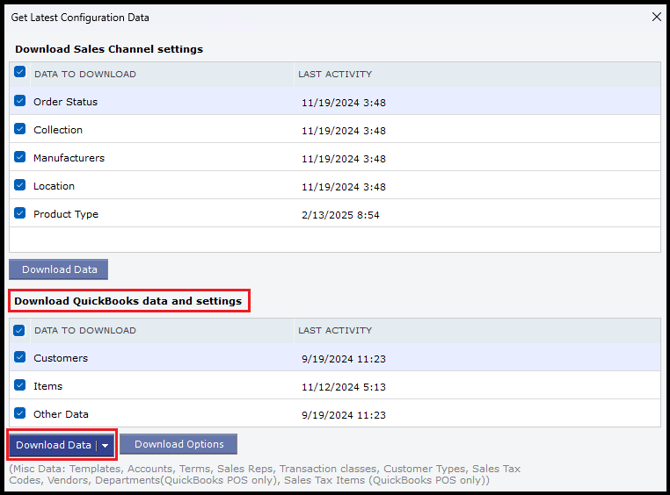Sort by Data To Download in QuickBooks table
Image resolution: width=670 pixels, height=495 pixels.
(x=84, y=331)
